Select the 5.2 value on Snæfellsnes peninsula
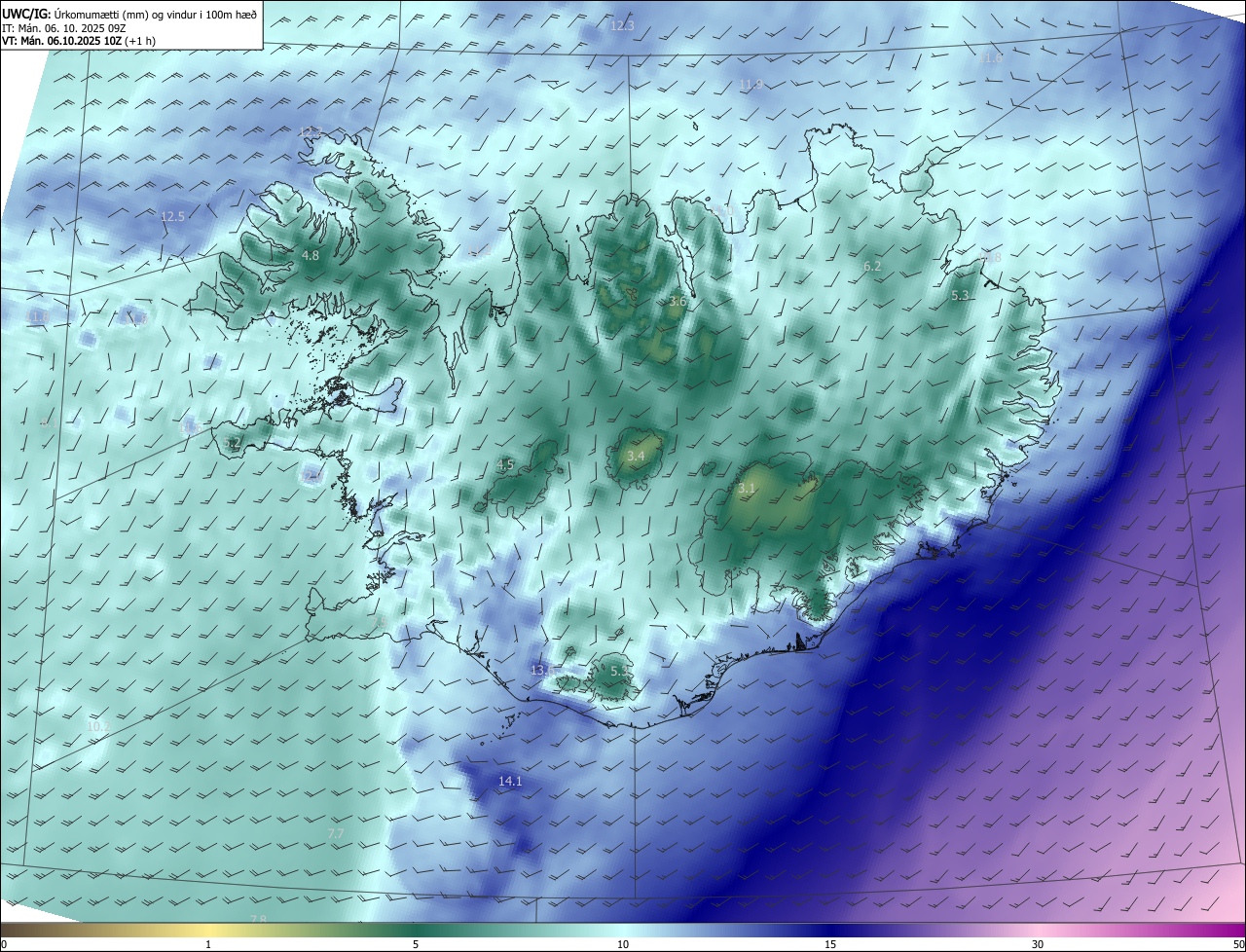Image resolution: width=1246 pixels, height=952 pixels. [x=232, y=443]
